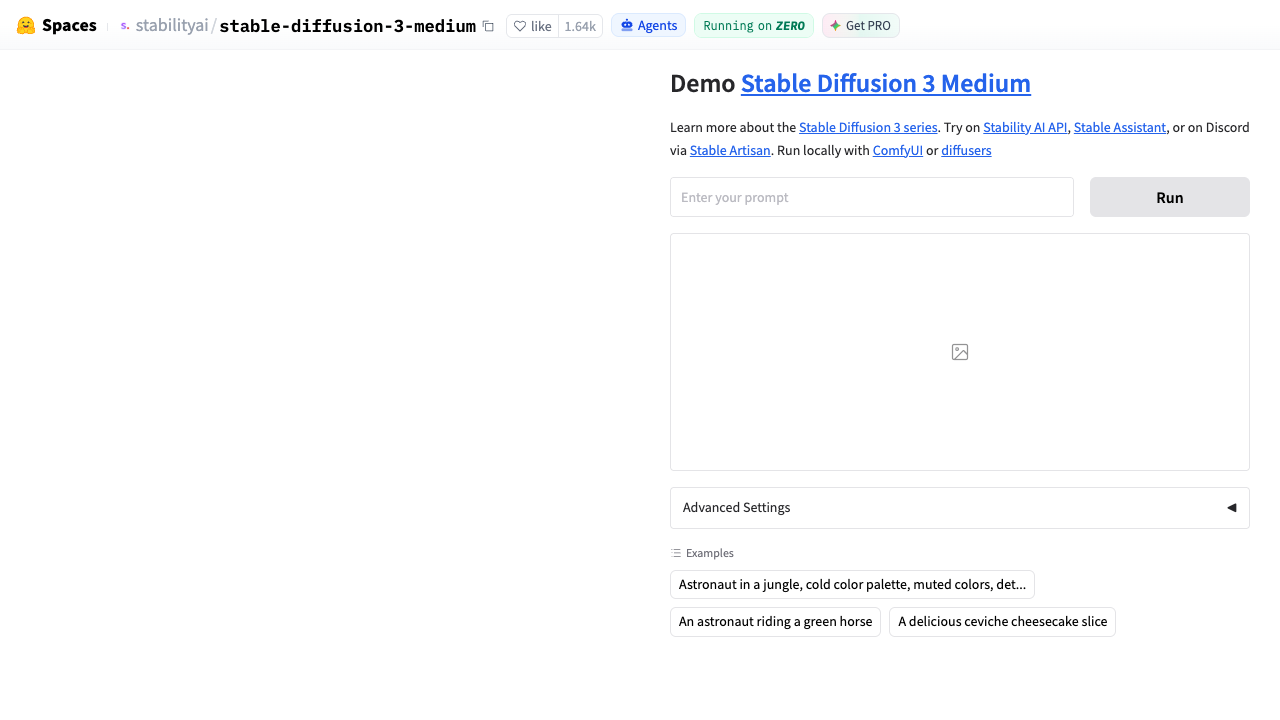Pick A delicious ceviche cheesecake slice example

(1002, 622)
